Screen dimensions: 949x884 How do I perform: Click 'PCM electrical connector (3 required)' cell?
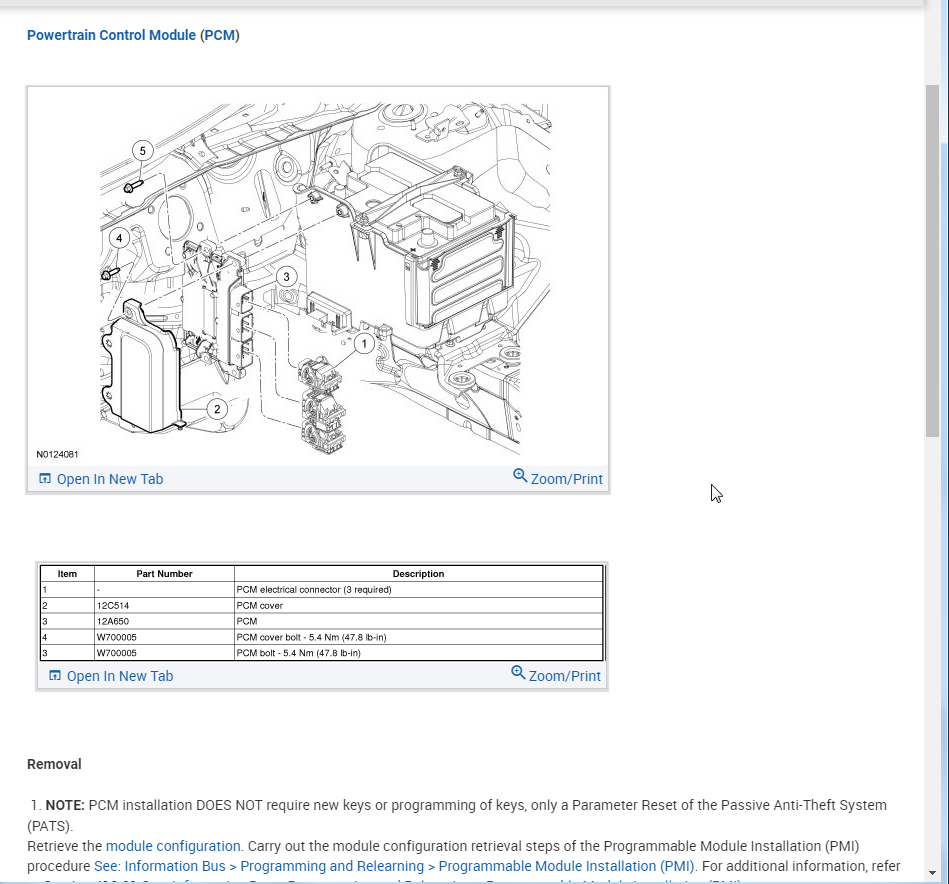point(419,590)
